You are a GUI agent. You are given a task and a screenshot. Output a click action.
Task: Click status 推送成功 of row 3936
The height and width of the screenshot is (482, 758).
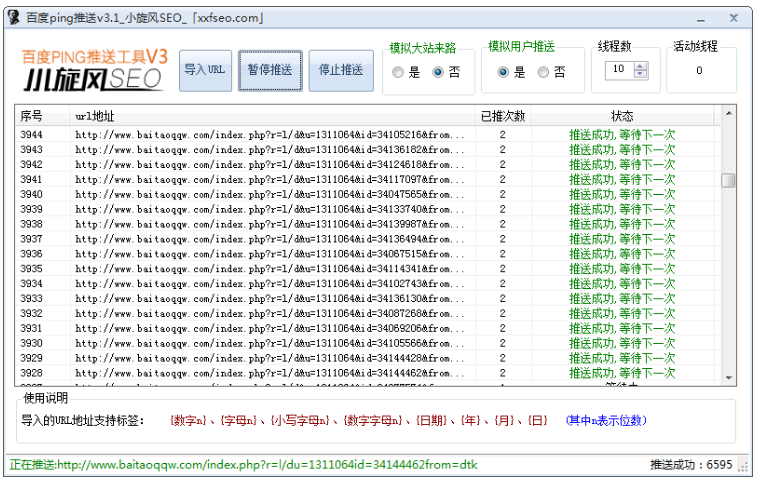(x=622, y=254)
